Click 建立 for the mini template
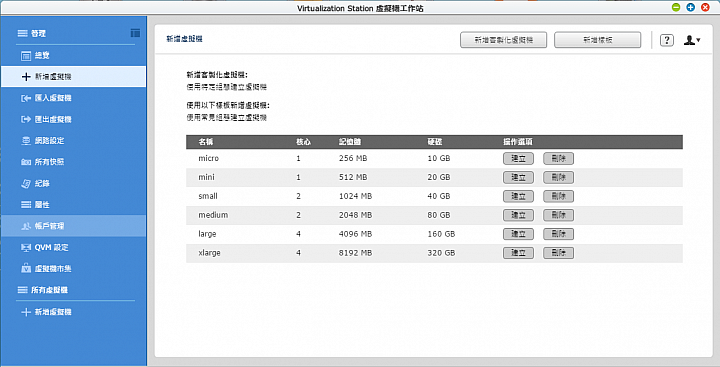 click(x=518, y=177)
